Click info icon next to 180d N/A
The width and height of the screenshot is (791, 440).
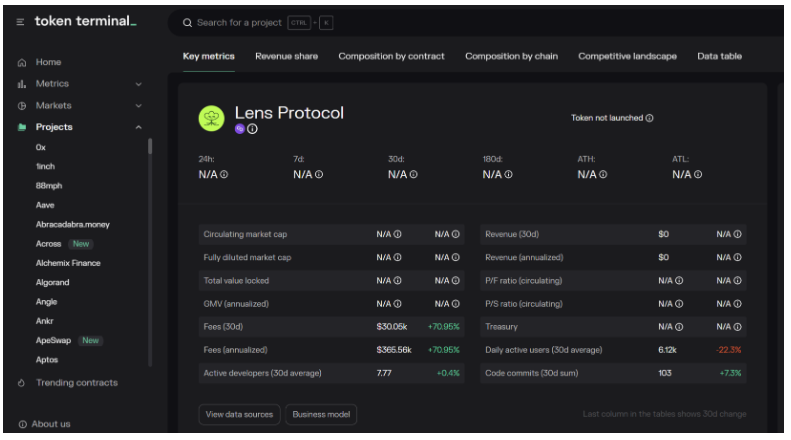pos(508,175)
